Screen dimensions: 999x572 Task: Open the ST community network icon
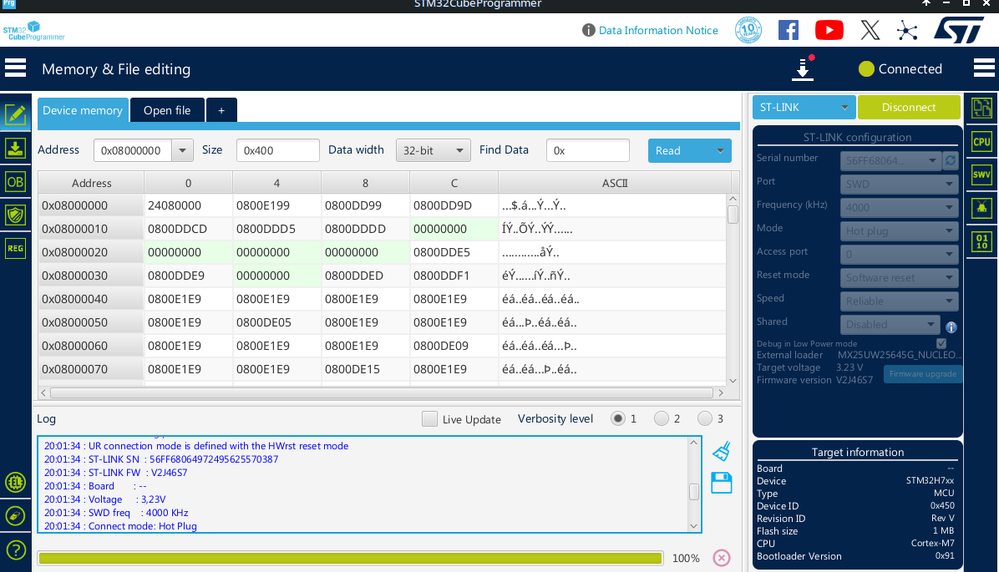(x=907, y=31)
